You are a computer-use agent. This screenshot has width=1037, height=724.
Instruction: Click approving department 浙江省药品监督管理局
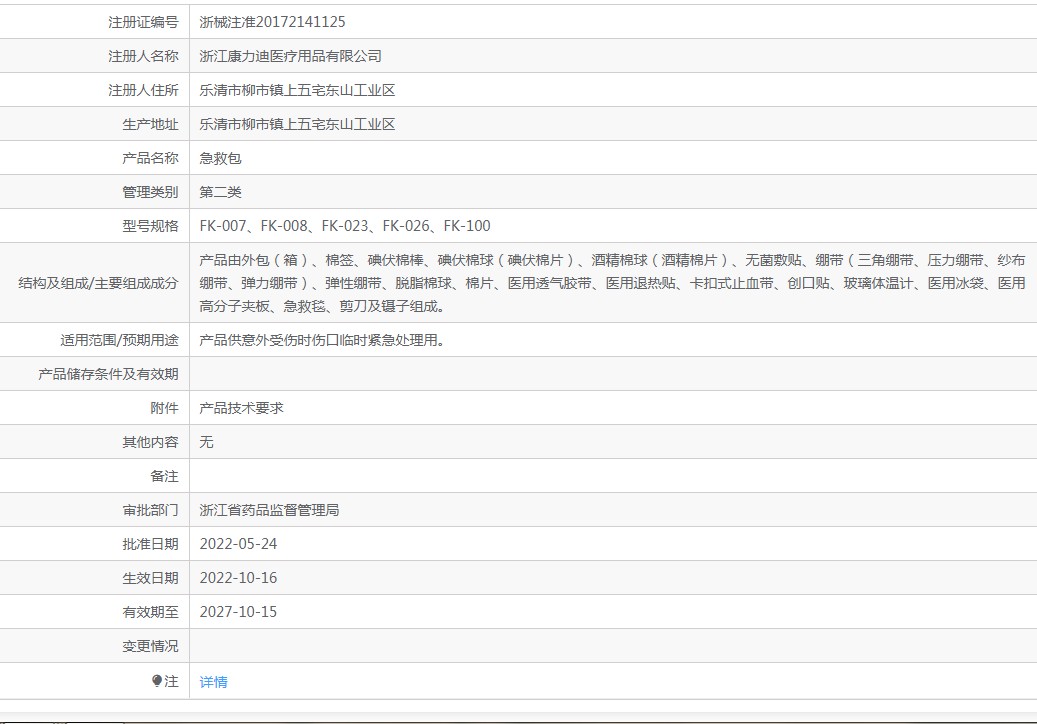[269, 510]
